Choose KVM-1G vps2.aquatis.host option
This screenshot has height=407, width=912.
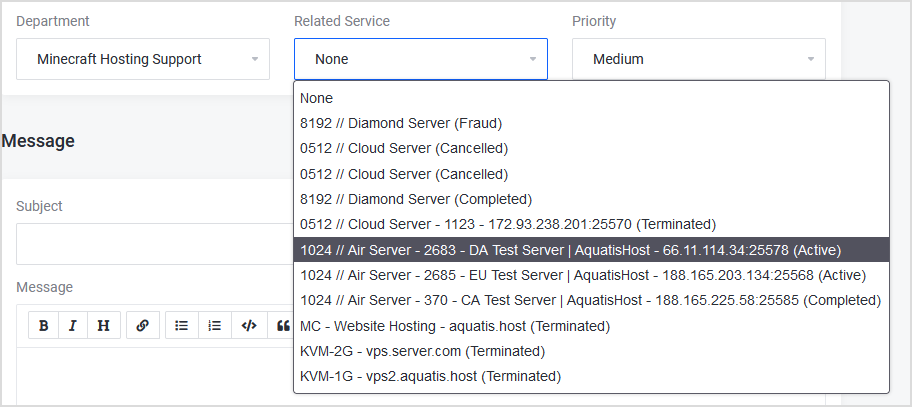point(592,376)
